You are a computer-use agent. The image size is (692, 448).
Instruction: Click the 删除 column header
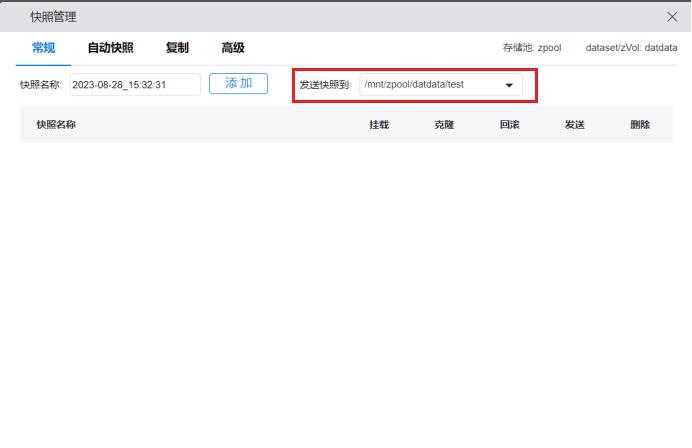(x=640, y=125)
